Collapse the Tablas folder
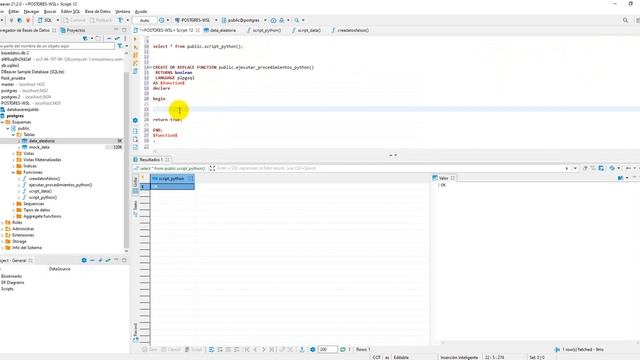 point(13,134)
